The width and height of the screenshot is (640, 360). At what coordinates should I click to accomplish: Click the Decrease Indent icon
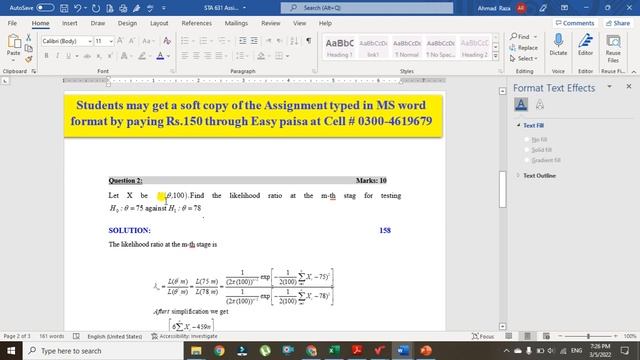[x=243, y=41]
